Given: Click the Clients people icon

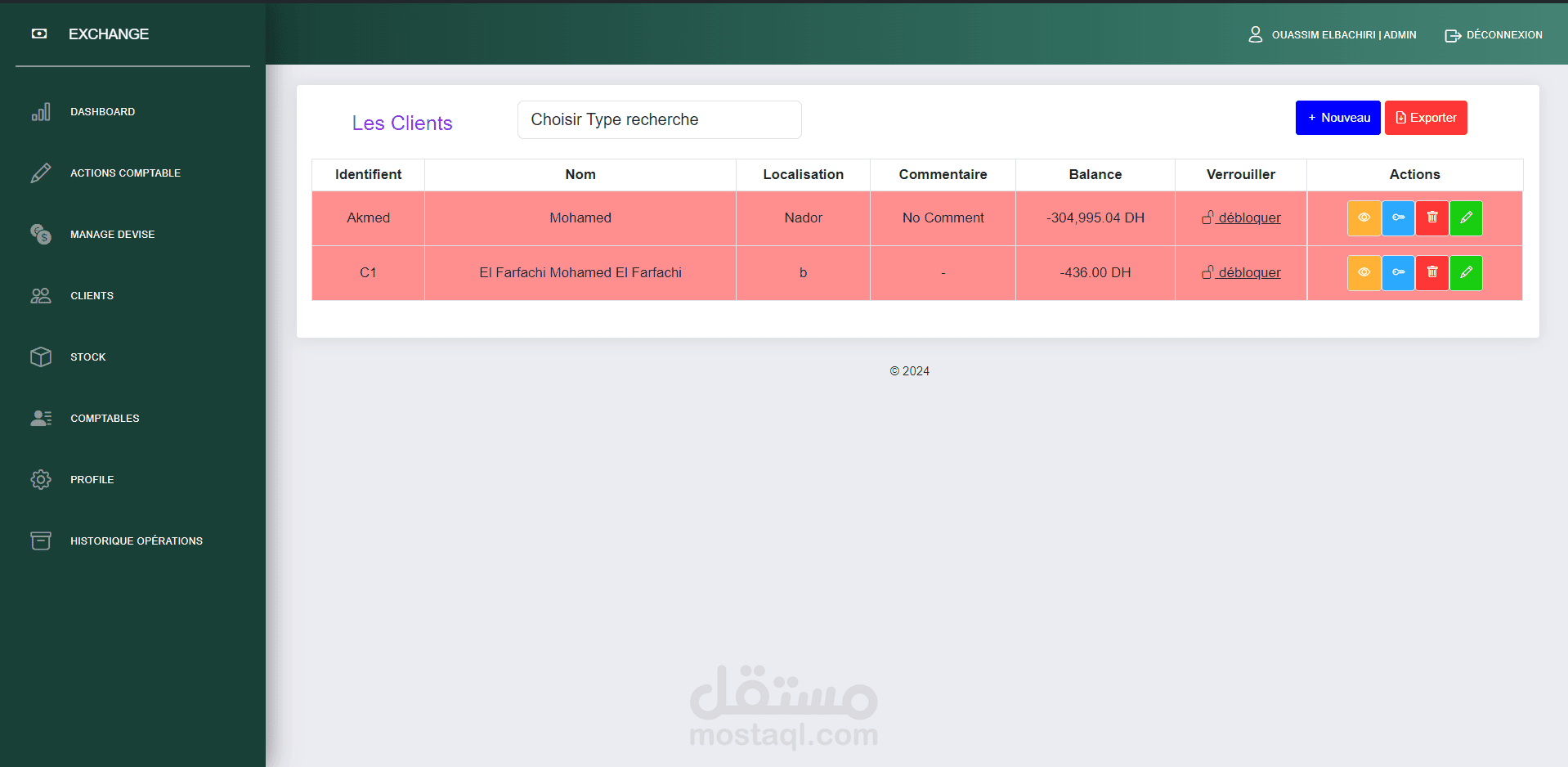Looking at the screenshot, I should (41, 296).
